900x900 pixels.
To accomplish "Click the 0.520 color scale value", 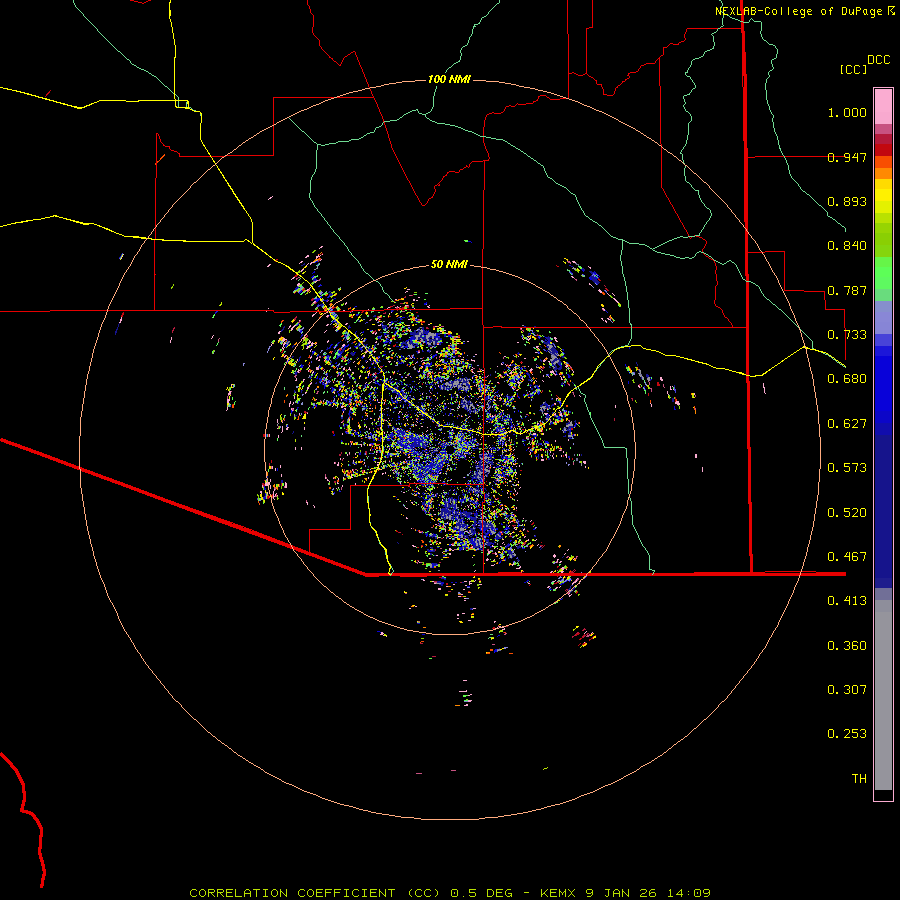I will point(847,513).
